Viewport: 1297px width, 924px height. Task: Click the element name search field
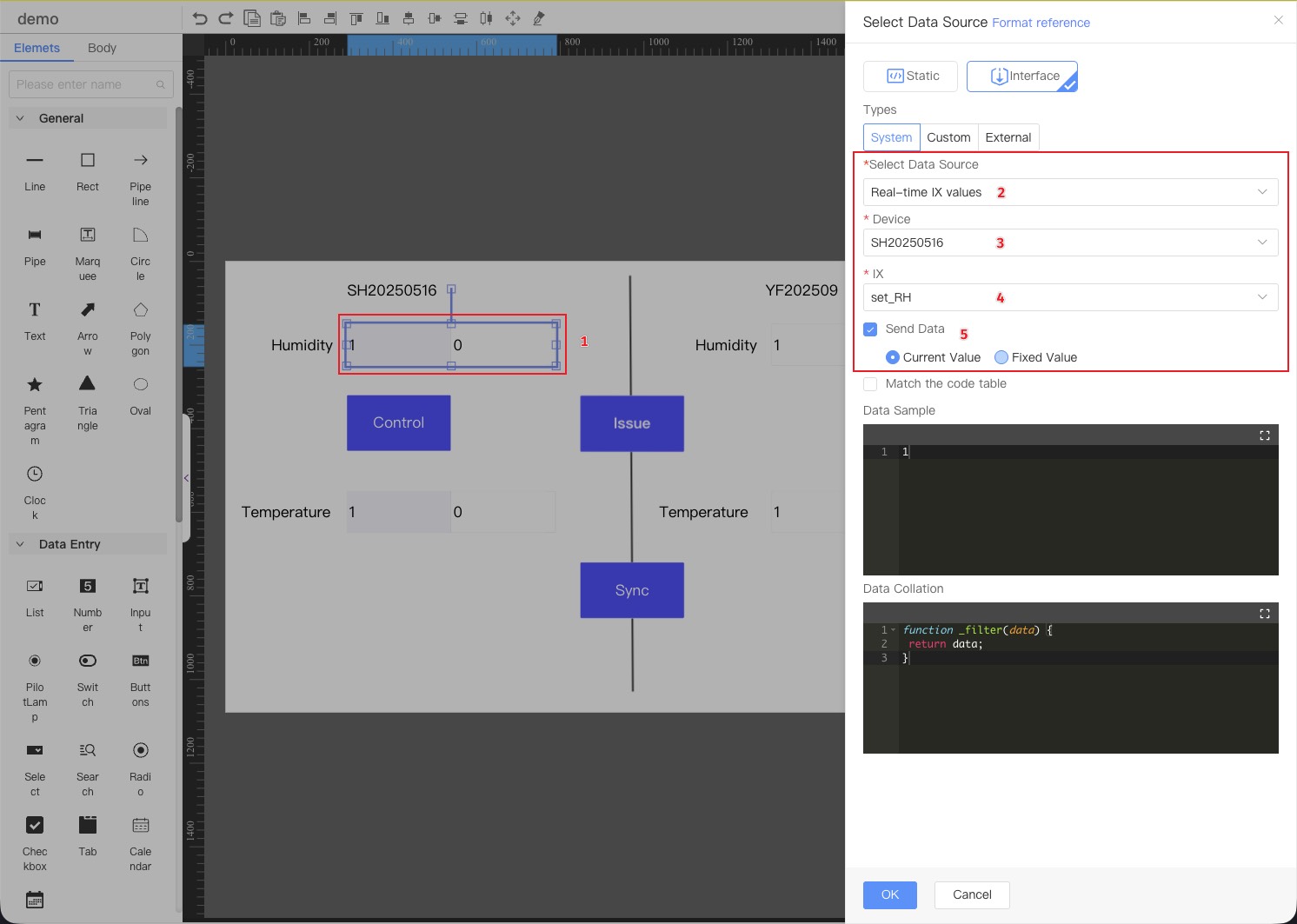[x=83, y=84]
